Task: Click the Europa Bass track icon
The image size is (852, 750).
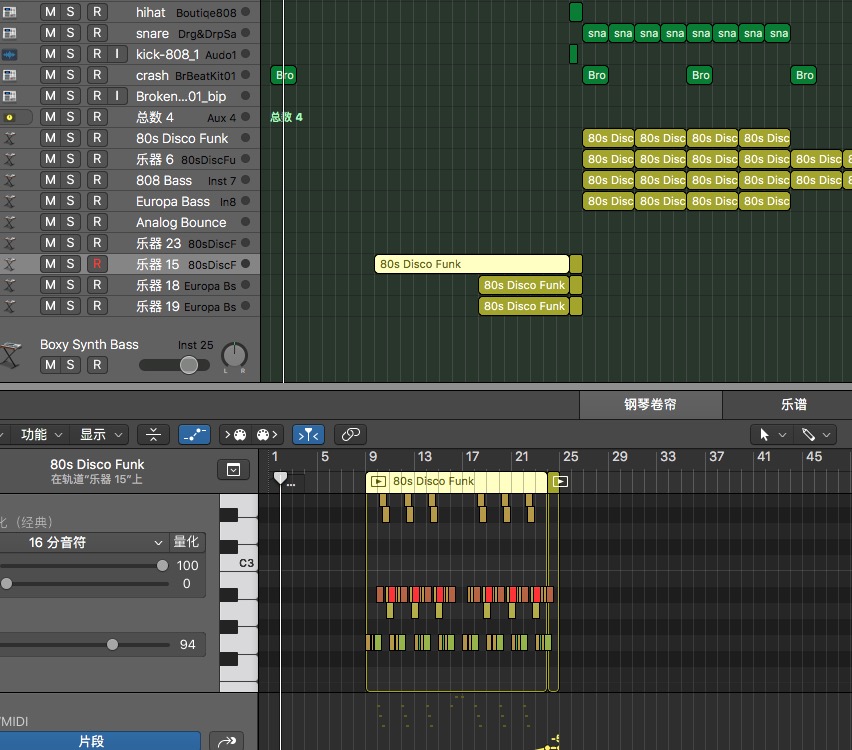Action: coord(9,201)
